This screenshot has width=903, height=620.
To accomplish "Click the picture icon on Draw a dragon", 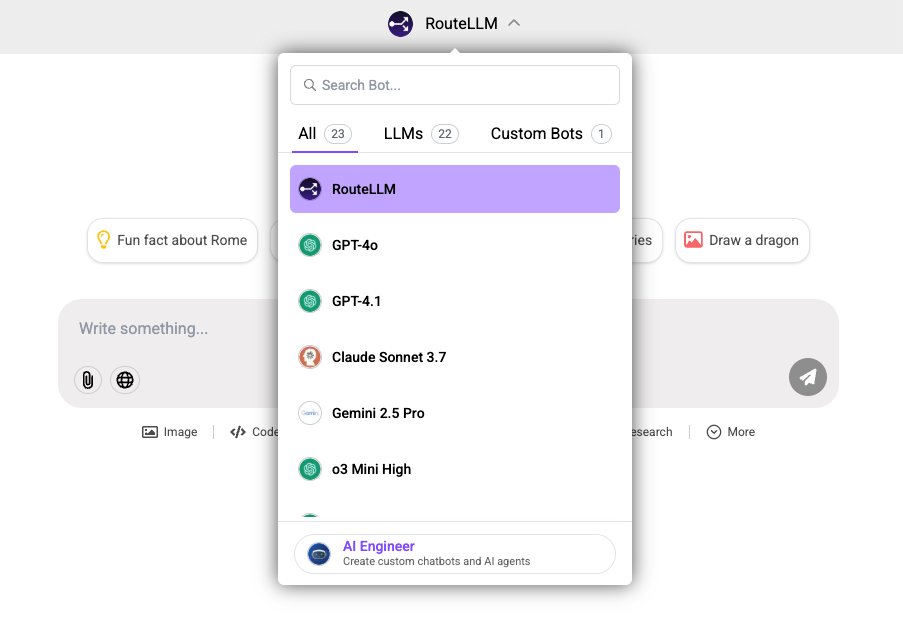I will (x=693, y=240).
